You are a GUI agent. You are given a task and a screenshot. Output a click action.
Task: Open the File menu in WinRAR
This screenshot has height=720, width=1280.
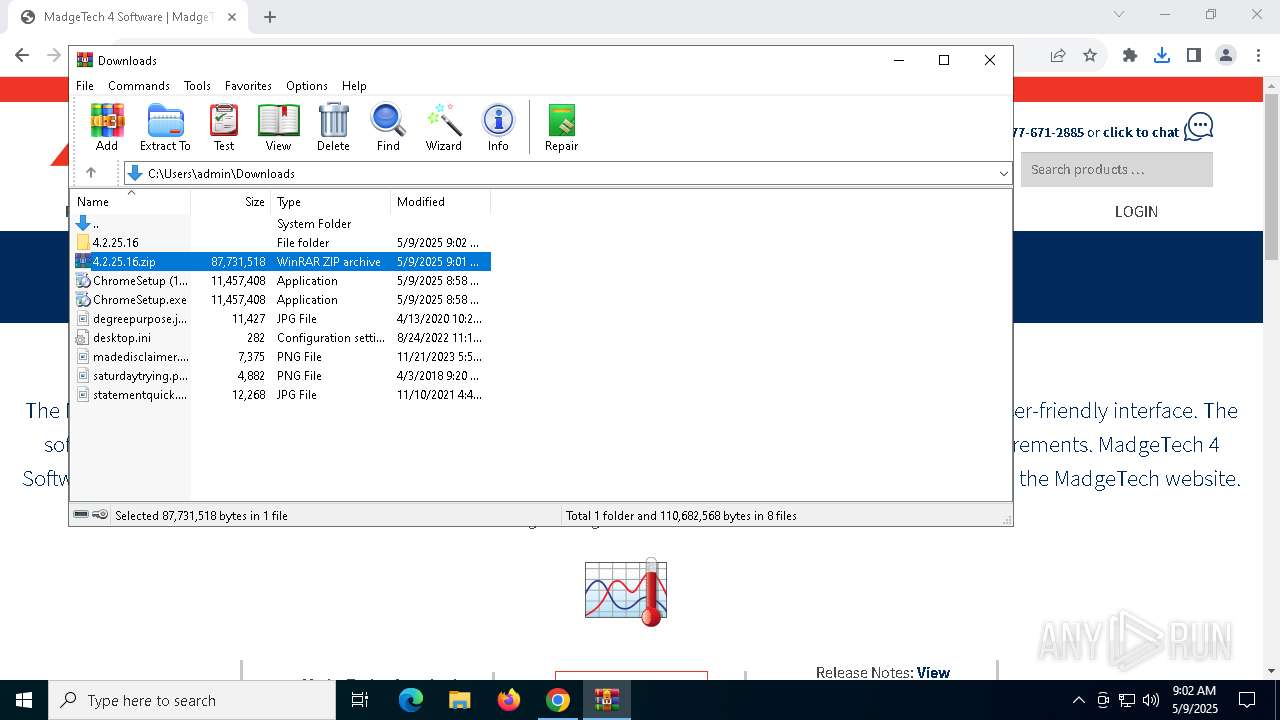tap(85, 86)
